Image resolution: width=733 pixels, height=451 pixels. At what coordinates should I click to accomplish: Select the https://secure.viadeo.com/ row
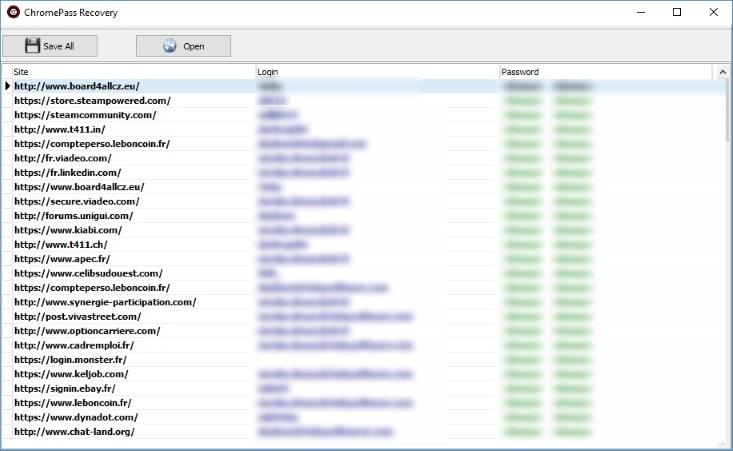(x=365, y=201)
